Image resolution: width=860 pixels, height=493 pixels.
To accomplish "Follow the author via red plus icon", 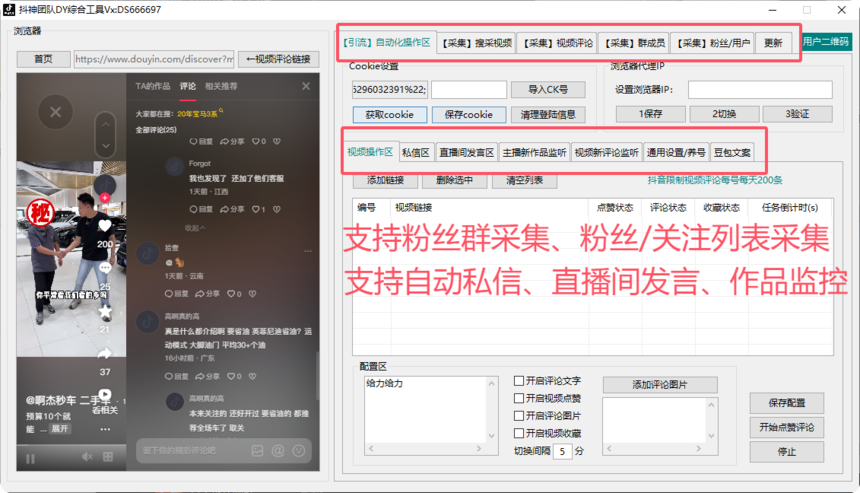I will 104,197.
